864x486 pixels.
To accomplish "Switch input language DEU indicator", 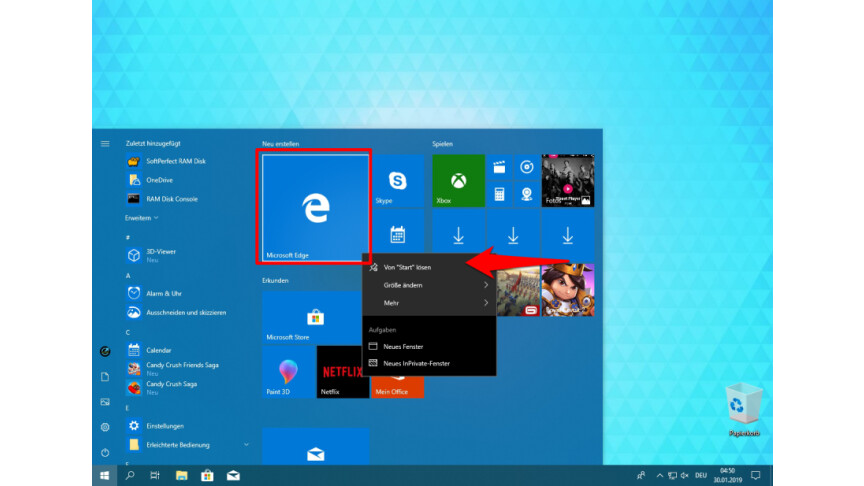I will [701, 476].
